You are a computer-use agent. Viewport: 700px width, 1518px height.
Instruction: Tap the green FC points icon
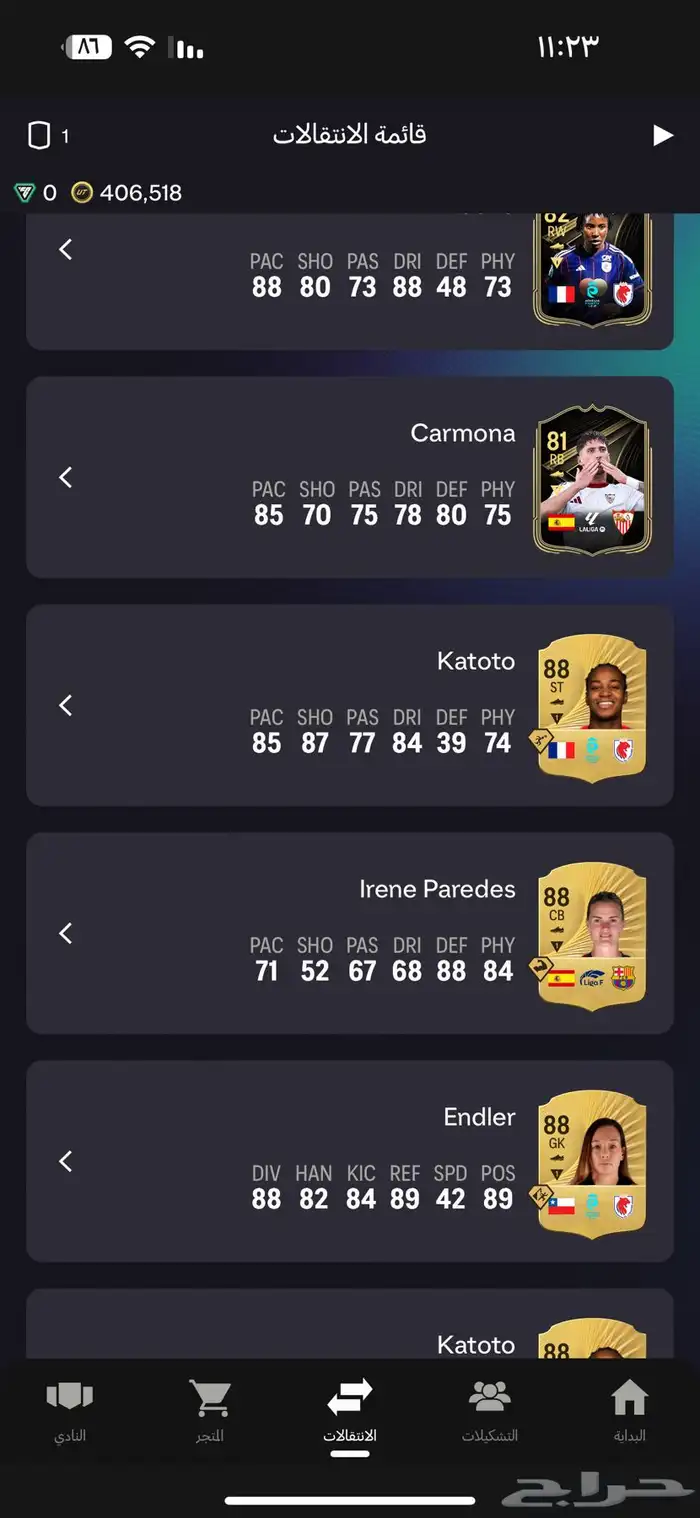(24, 193)
